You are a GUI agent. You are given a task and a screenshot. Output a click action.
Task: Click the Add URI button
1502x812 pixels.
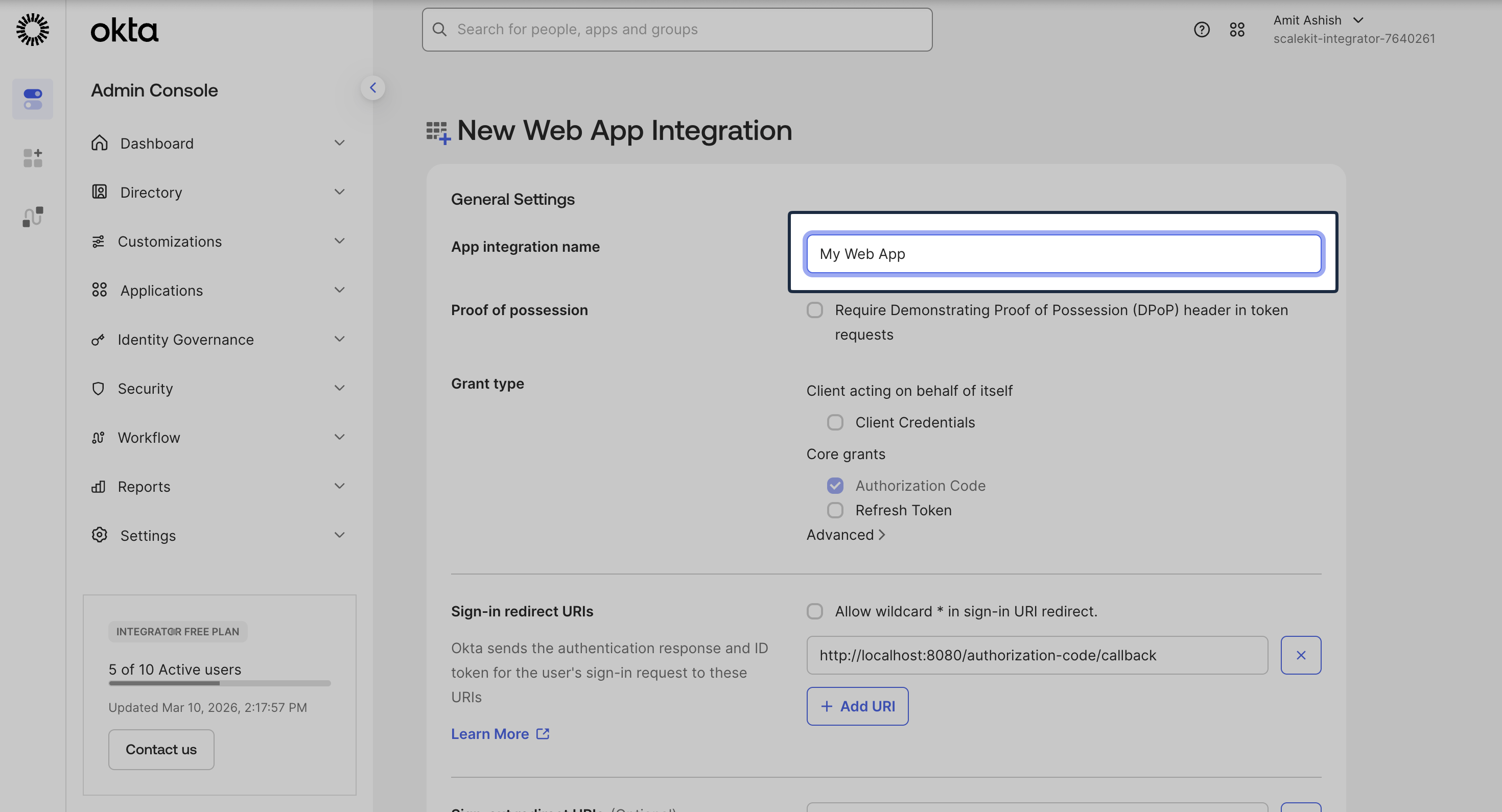tap(857, 706)
